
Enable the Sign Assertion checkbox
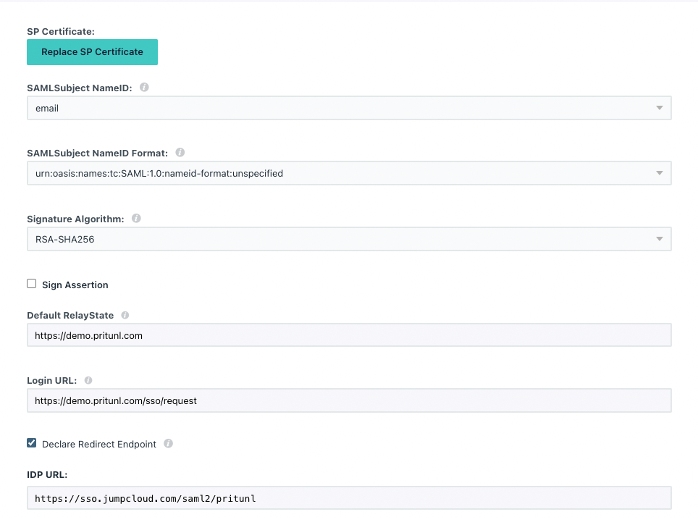[x=32, y=284]
